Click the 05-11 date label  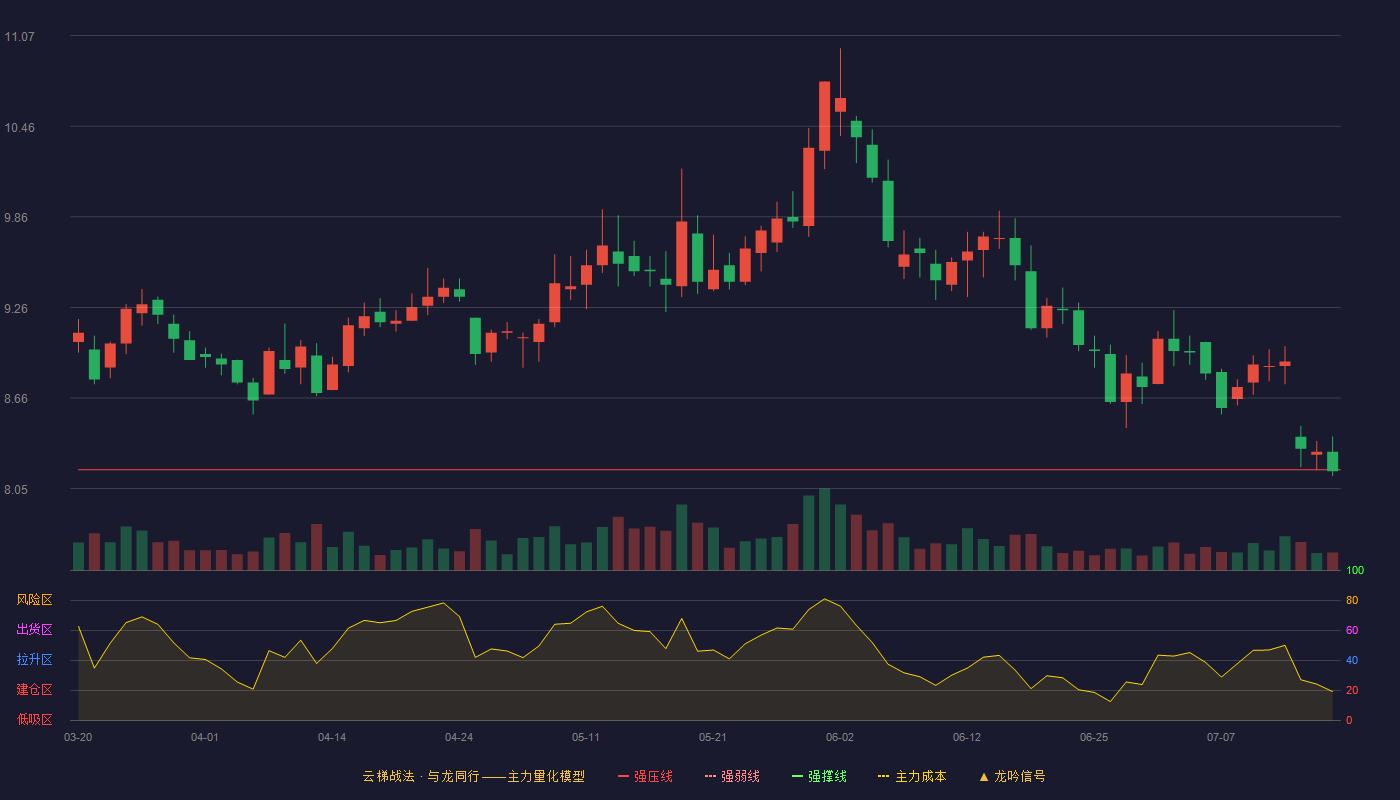[586, 737]
